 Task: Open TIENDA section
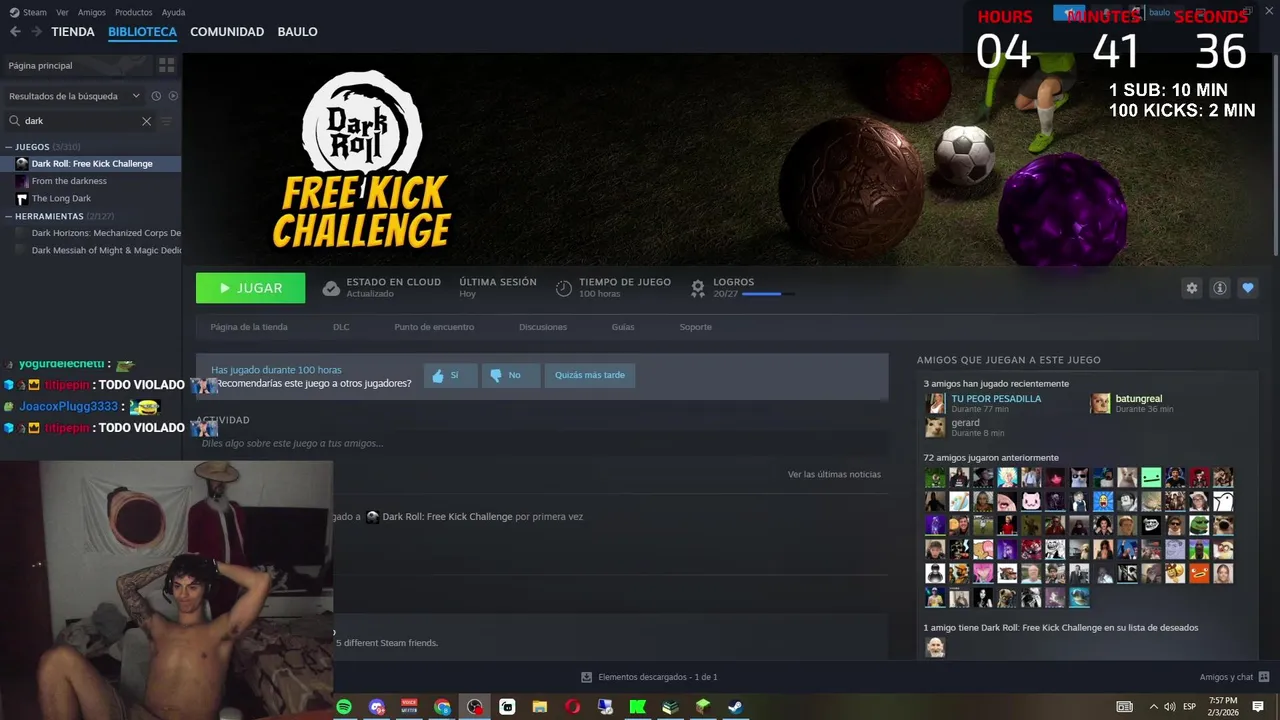pos(73,32)
